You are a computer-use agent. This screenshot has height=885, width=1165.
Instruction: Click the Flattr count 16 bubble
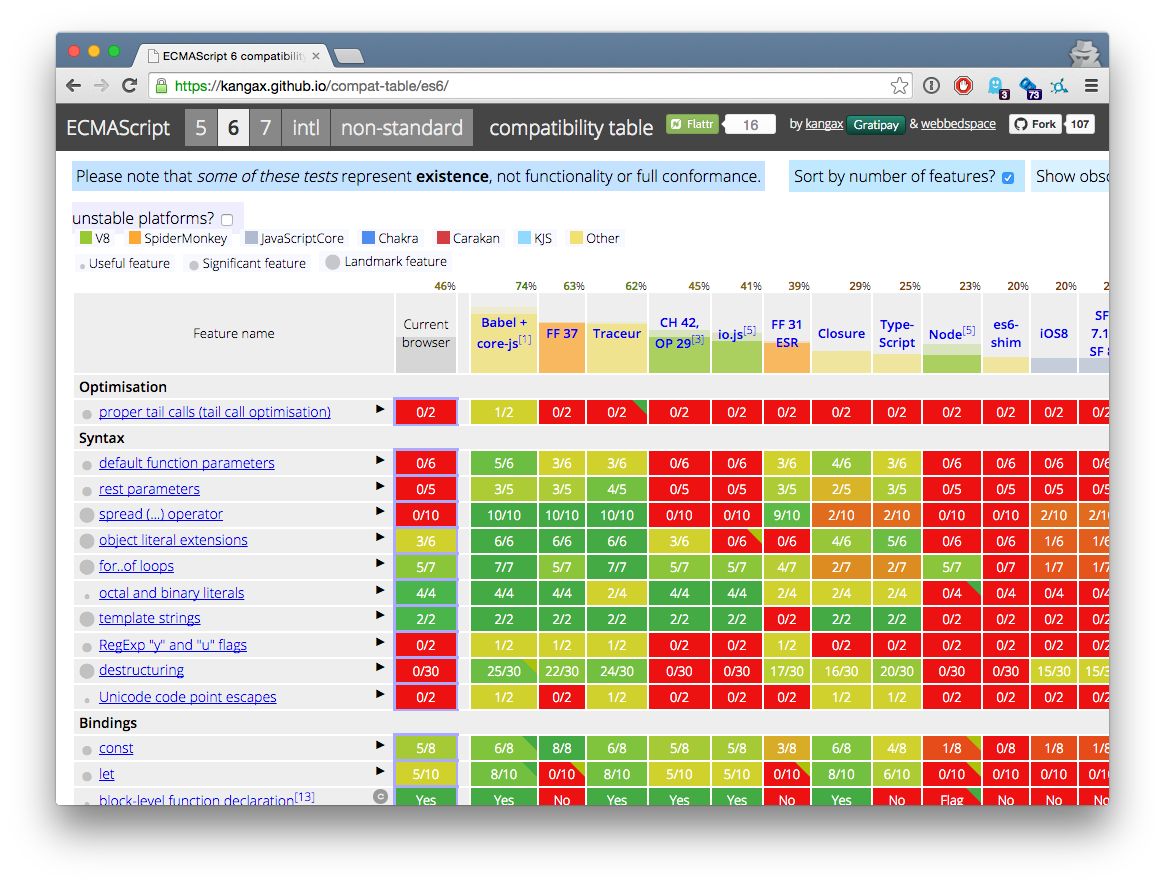750,125
